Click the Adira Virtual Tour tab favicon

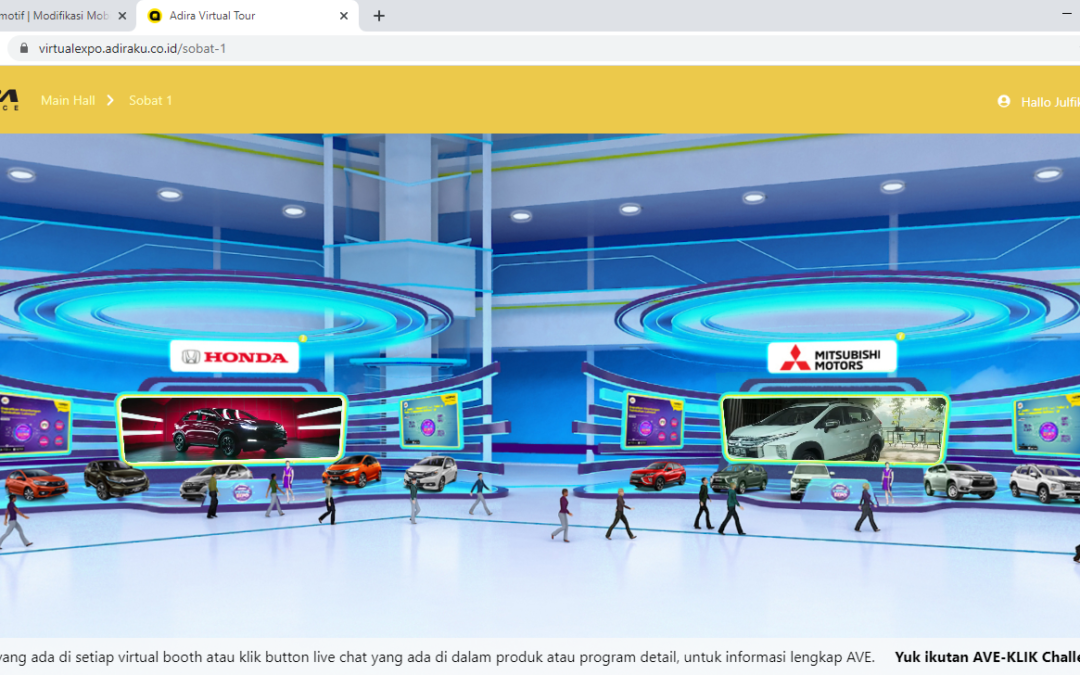[x=154, y=16]
